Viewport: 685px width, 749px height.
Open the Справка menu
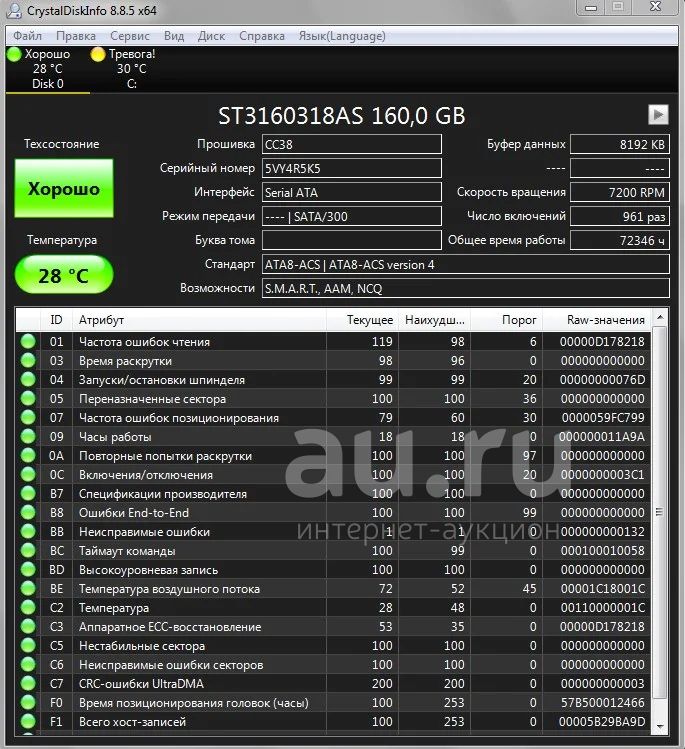point(262,36)
